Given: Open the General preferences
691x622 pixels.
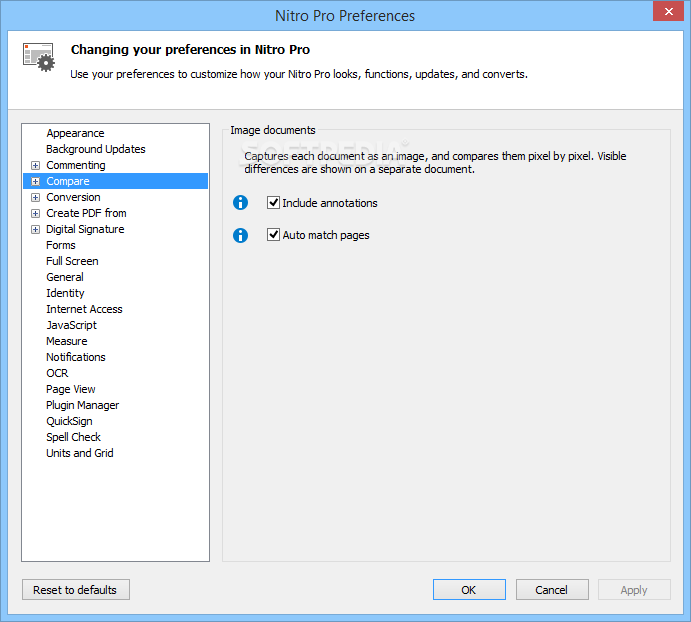Looking at the screenshot, I should coord(65,277).
